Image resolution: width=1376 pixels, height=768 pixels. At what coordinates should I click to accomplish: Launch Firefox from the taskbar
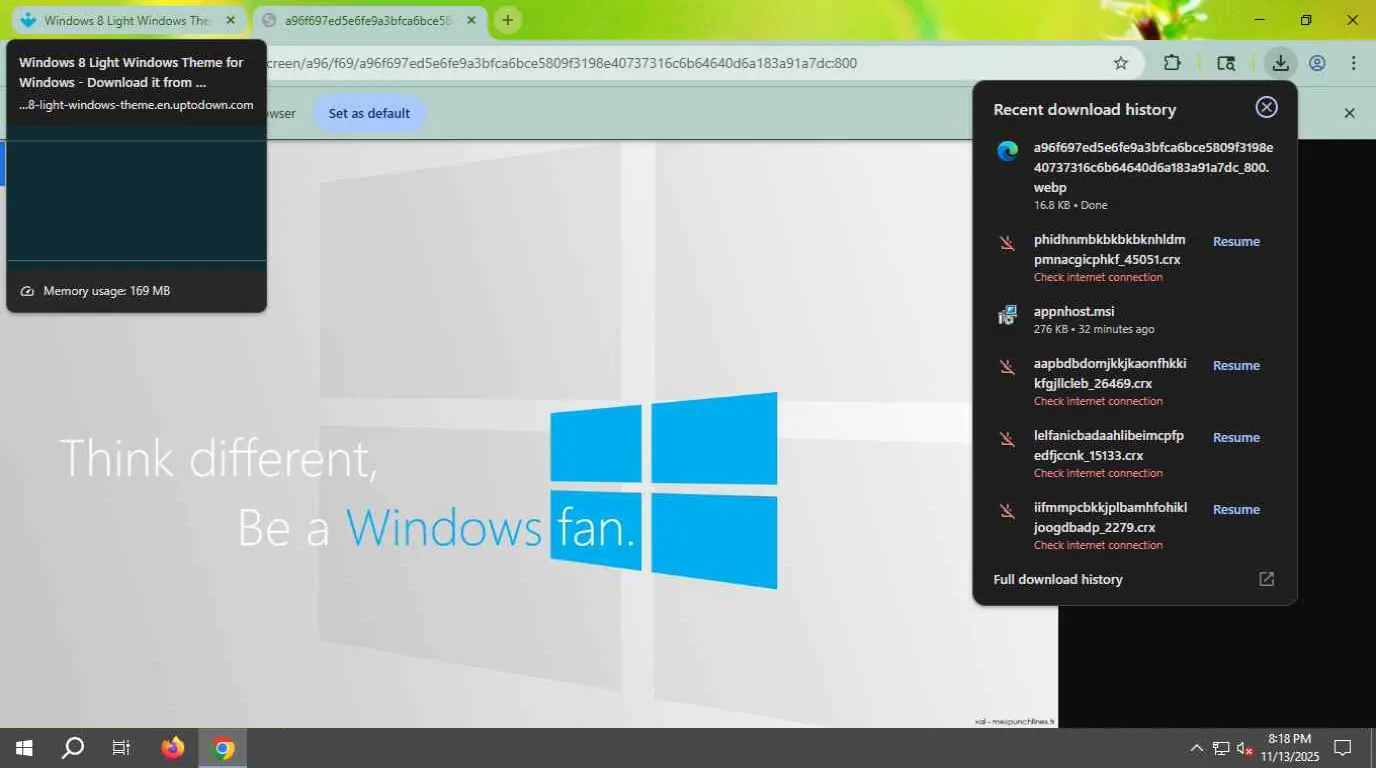tap(173, 748)
